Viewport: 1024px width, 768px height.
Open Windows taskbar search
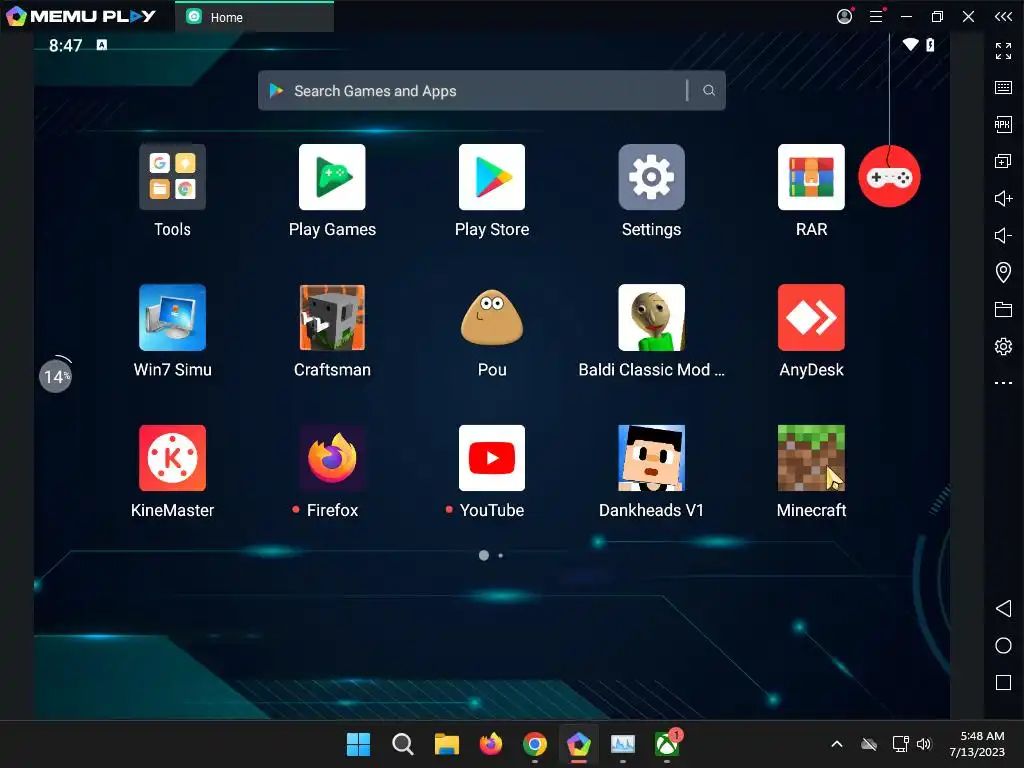(x=402, y=744)
